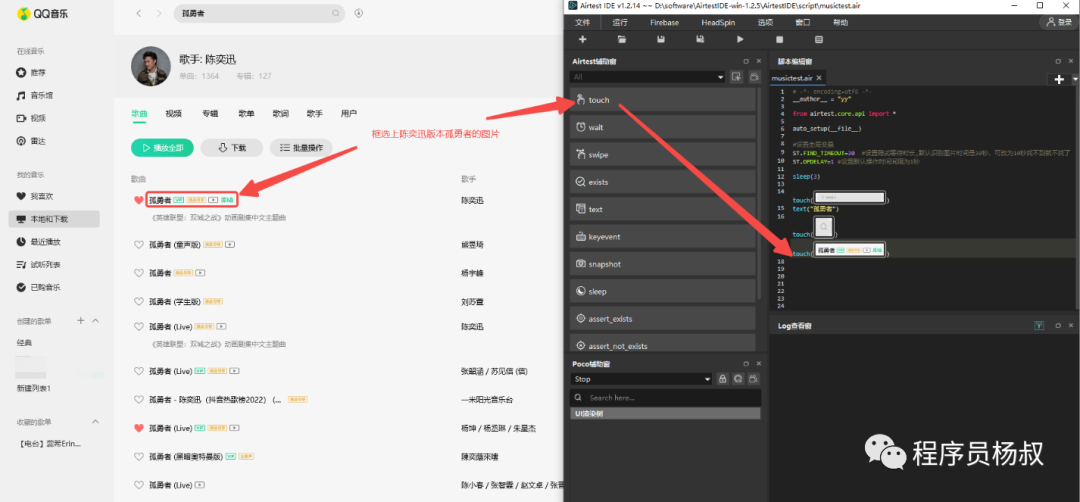
Task: Click the 批量操作 button
Action: [302, 147]
